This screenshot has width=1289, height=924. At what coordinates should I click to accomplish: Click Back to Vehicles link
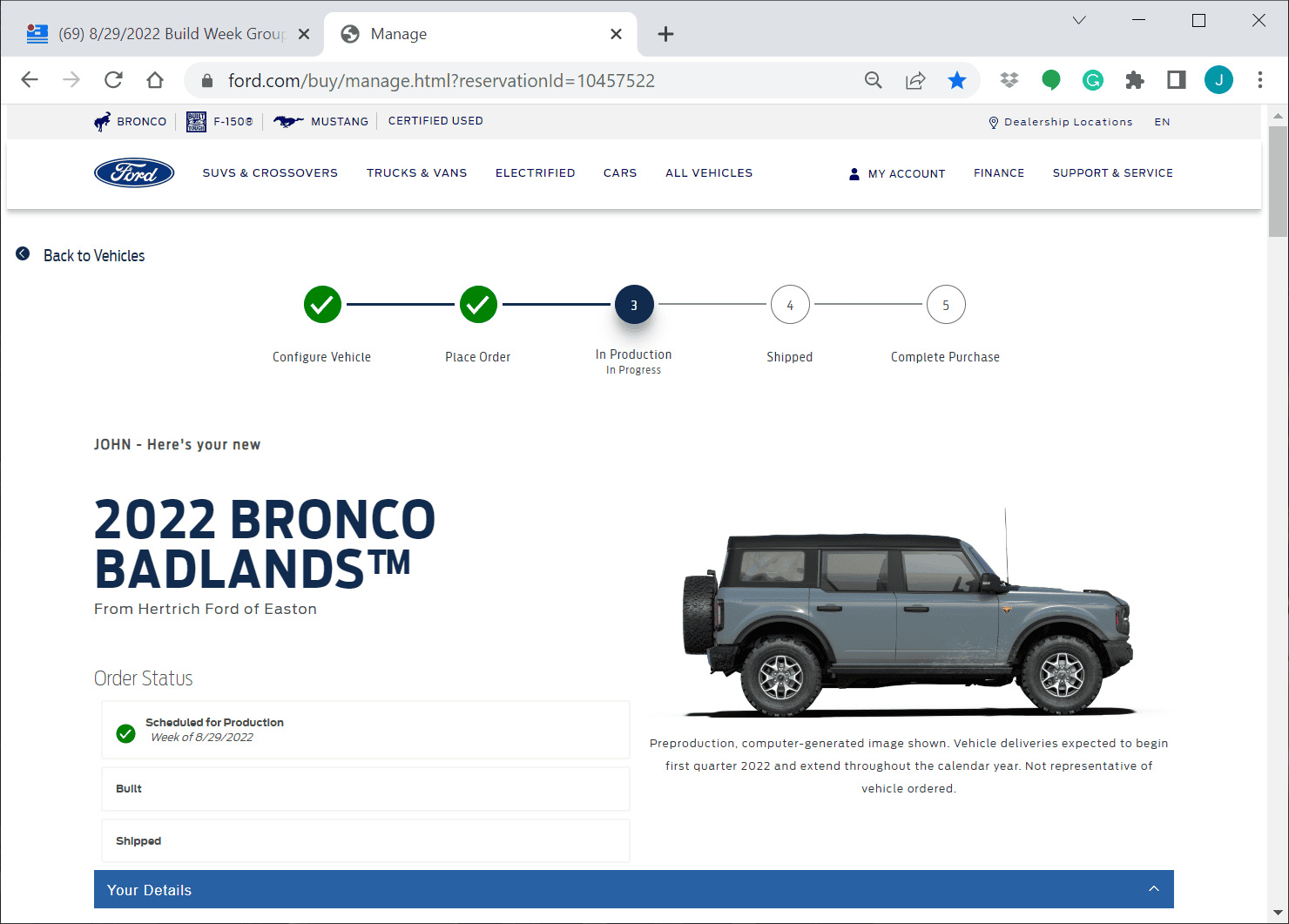94,256
